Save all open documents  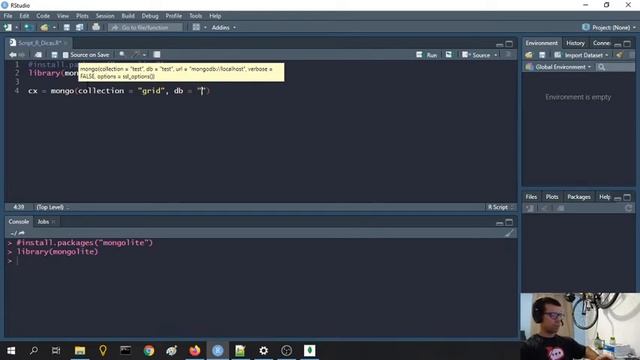(80, 27)
